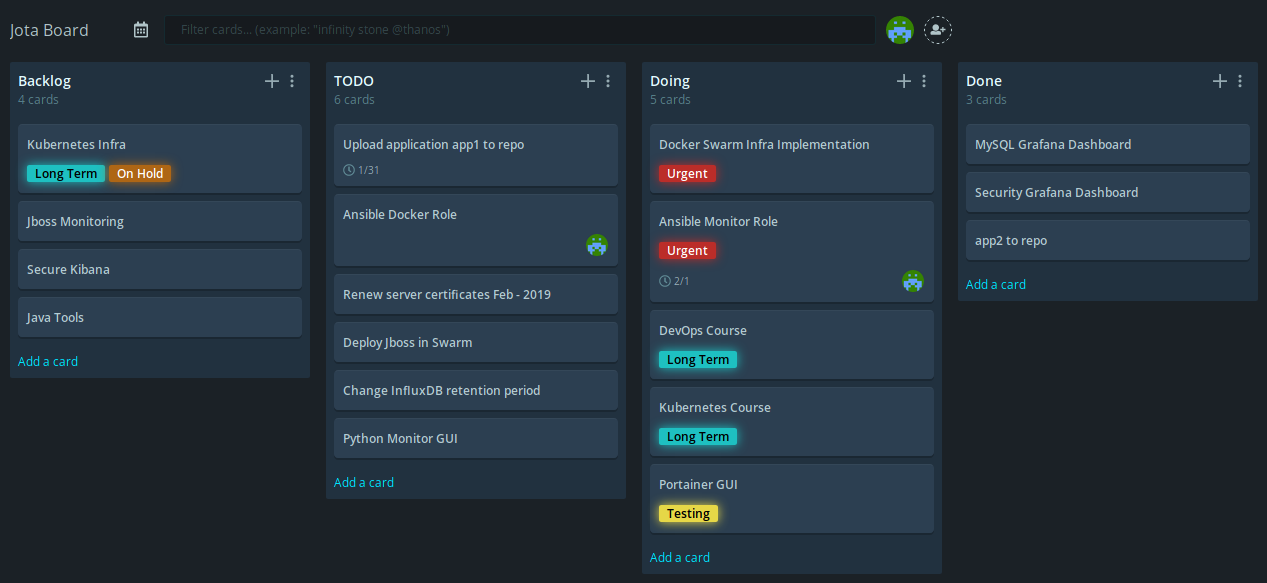Click Add a card in Backlog

pos(48,361)
